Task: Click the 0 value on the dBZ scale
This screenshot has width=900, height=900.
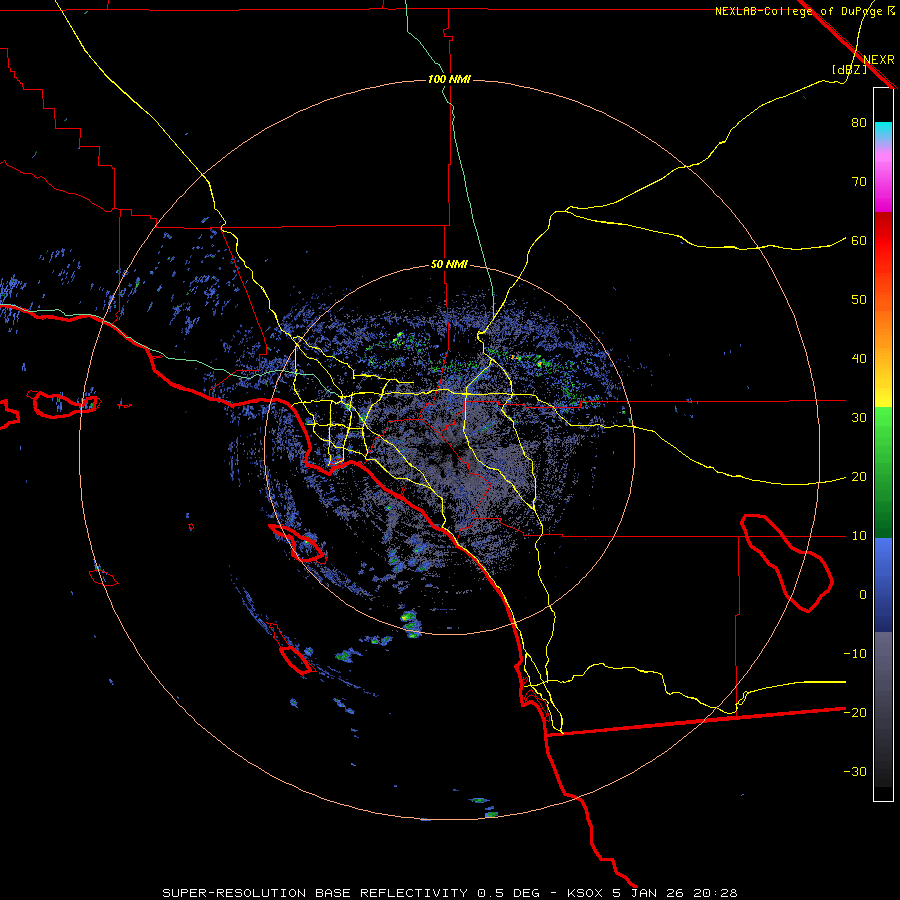Action: tap(863, 595)
